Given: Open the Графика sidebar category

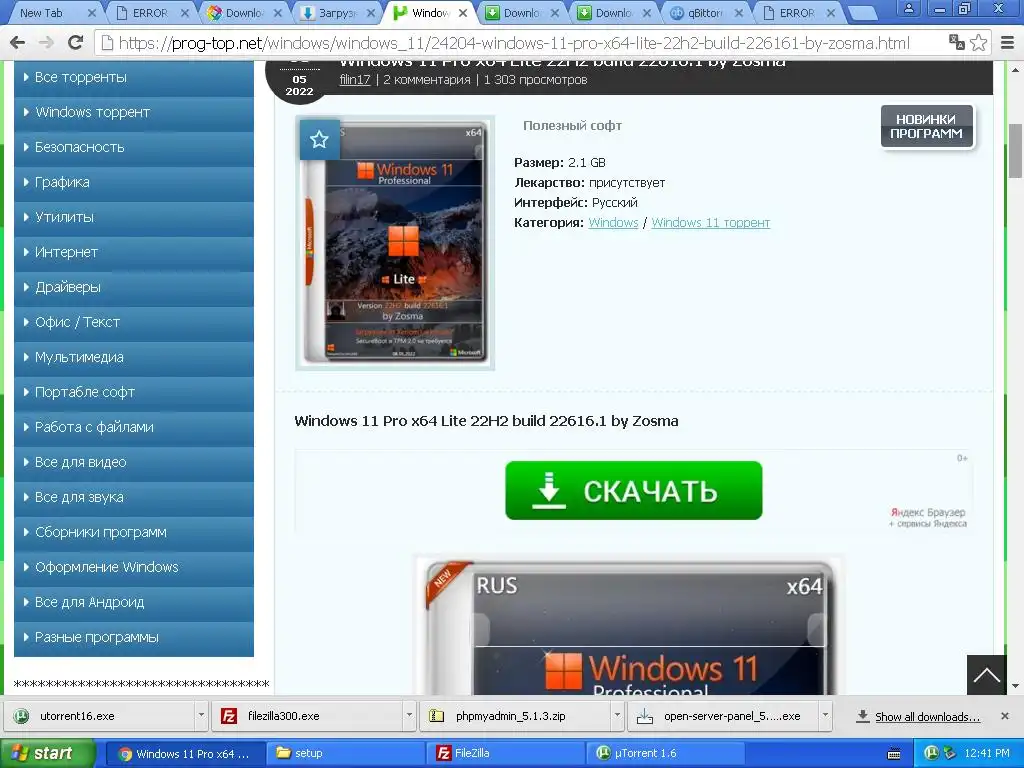Looking at the screenshot, I should click(134, 182).
